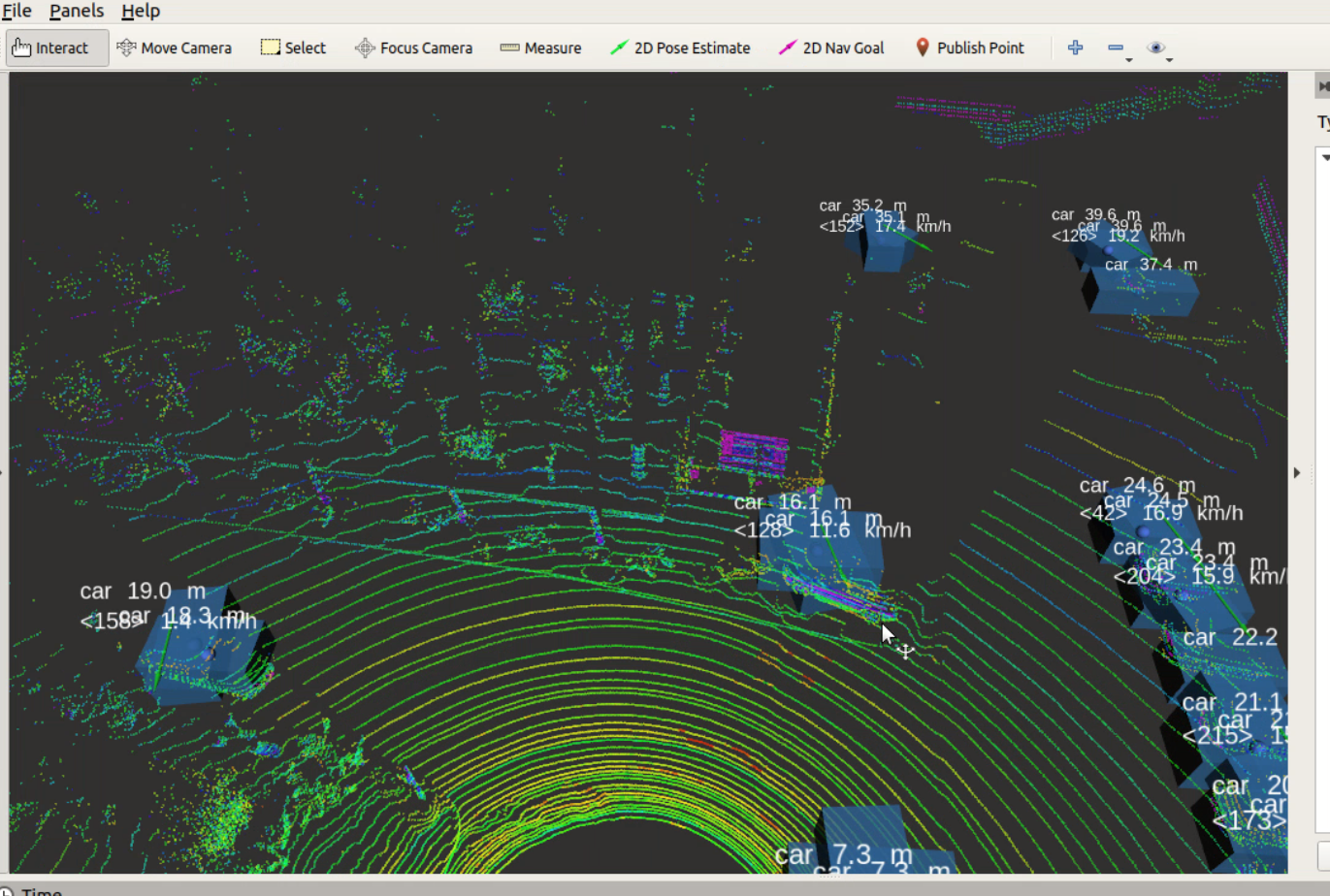The height and width of the screenshot is (896, 1330).
Task: Click the 'car 39.6 m' top label
Action: tap(1096, 214)
